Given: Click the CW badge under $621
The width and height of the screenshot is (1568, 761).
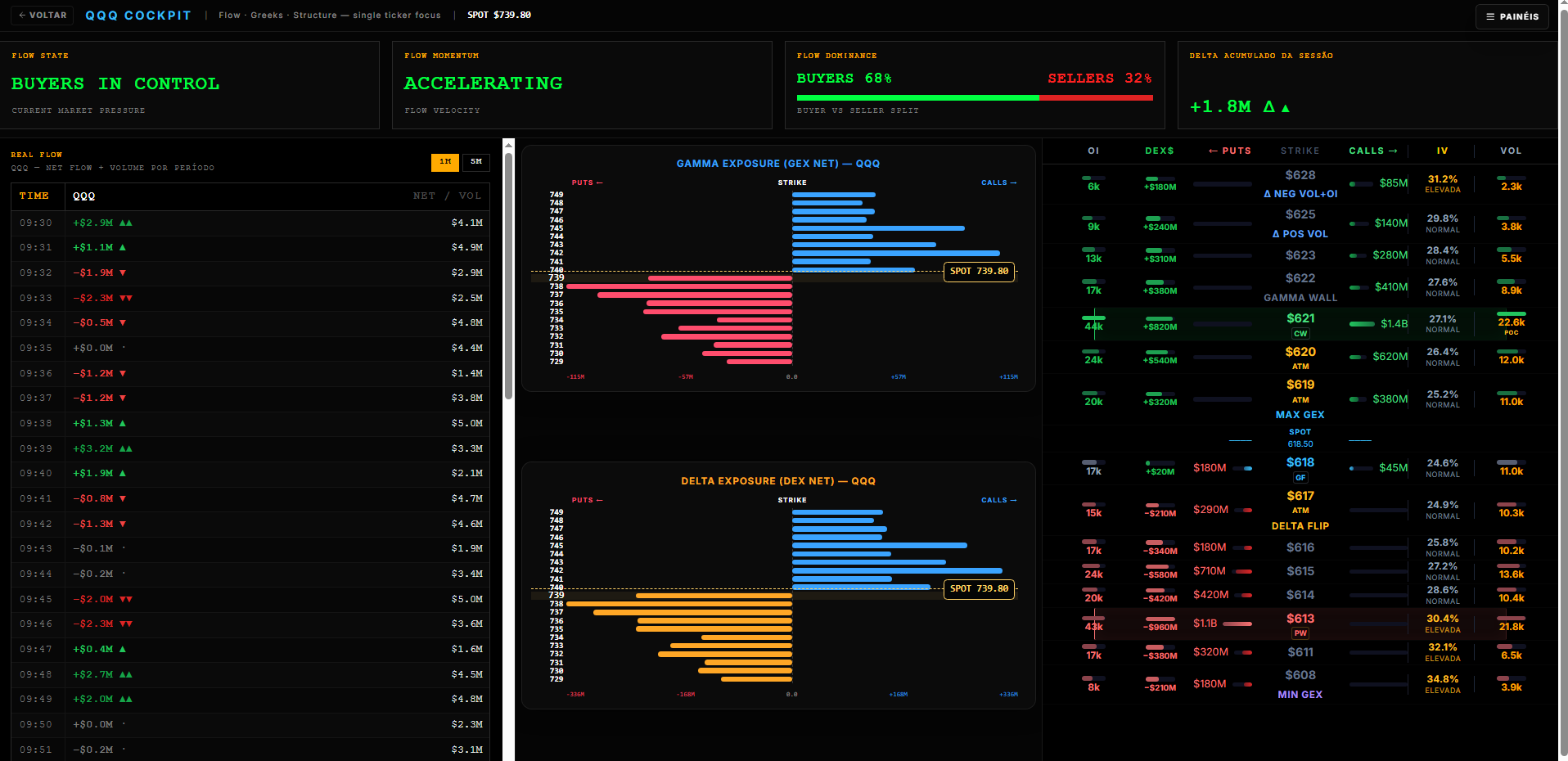Looking at the screenshot, I should click(1300, 334).
